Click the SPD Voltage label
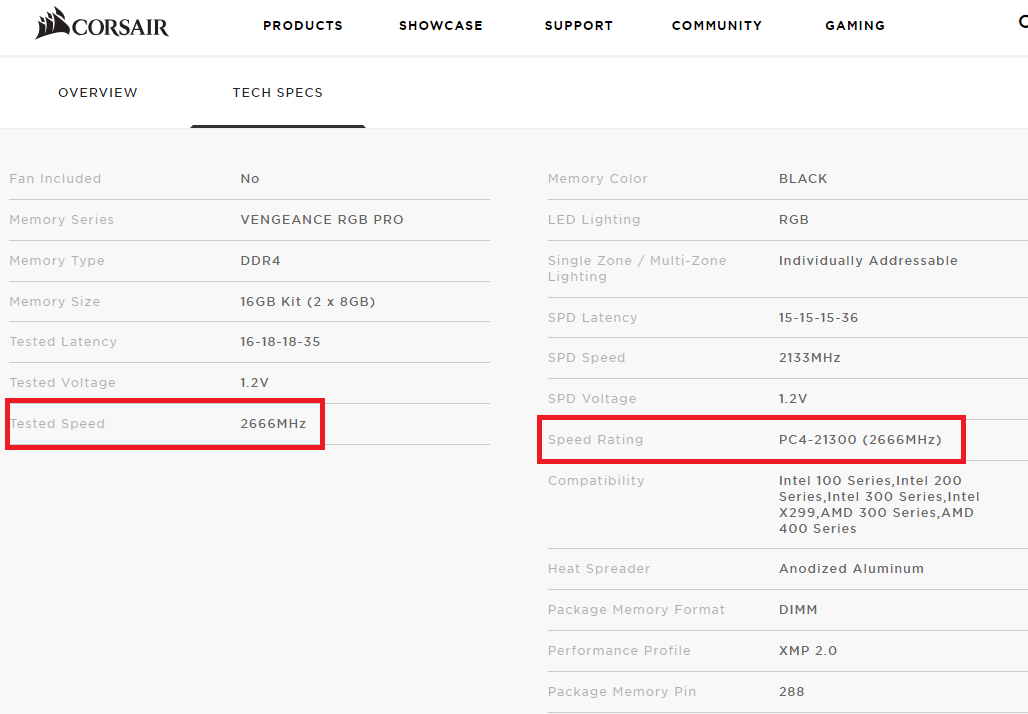 pos(592,399)
